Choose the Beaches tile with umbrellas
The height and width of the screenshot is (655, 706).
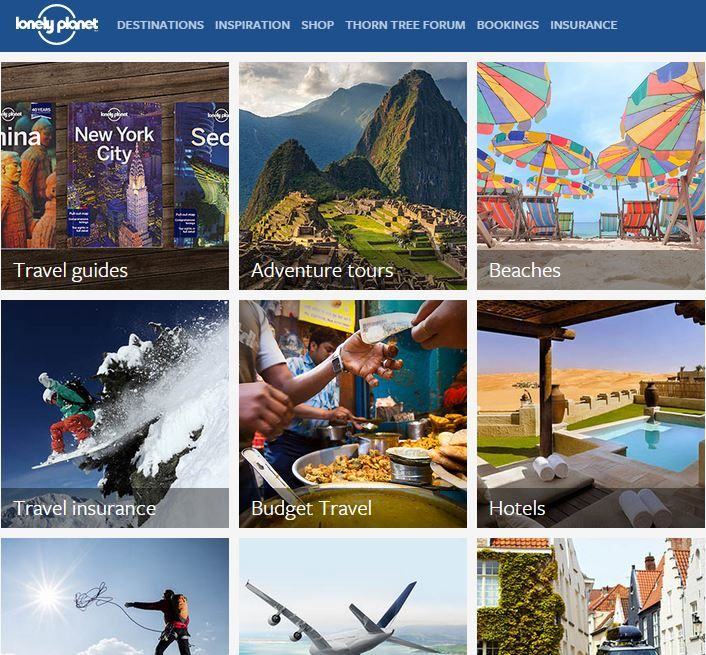pos(591,176)
